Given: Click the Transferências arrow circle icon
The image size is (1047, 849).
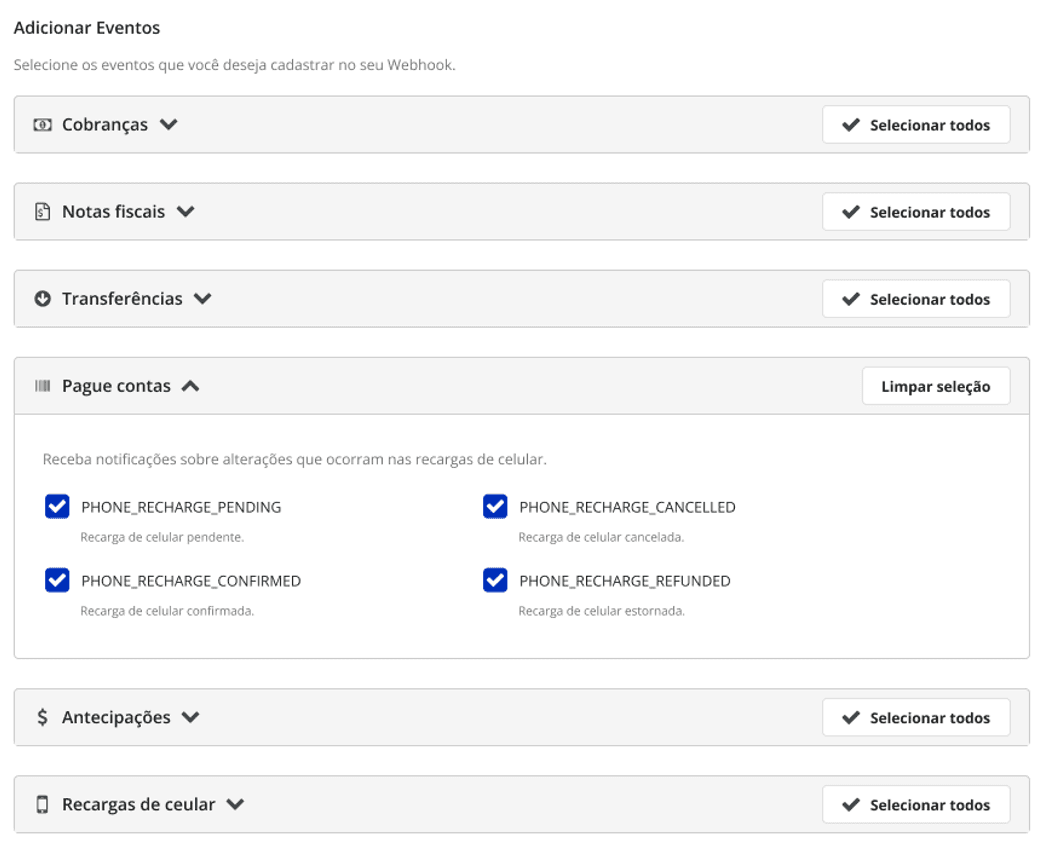Looking at the screenshot, I should pos(43,299).
